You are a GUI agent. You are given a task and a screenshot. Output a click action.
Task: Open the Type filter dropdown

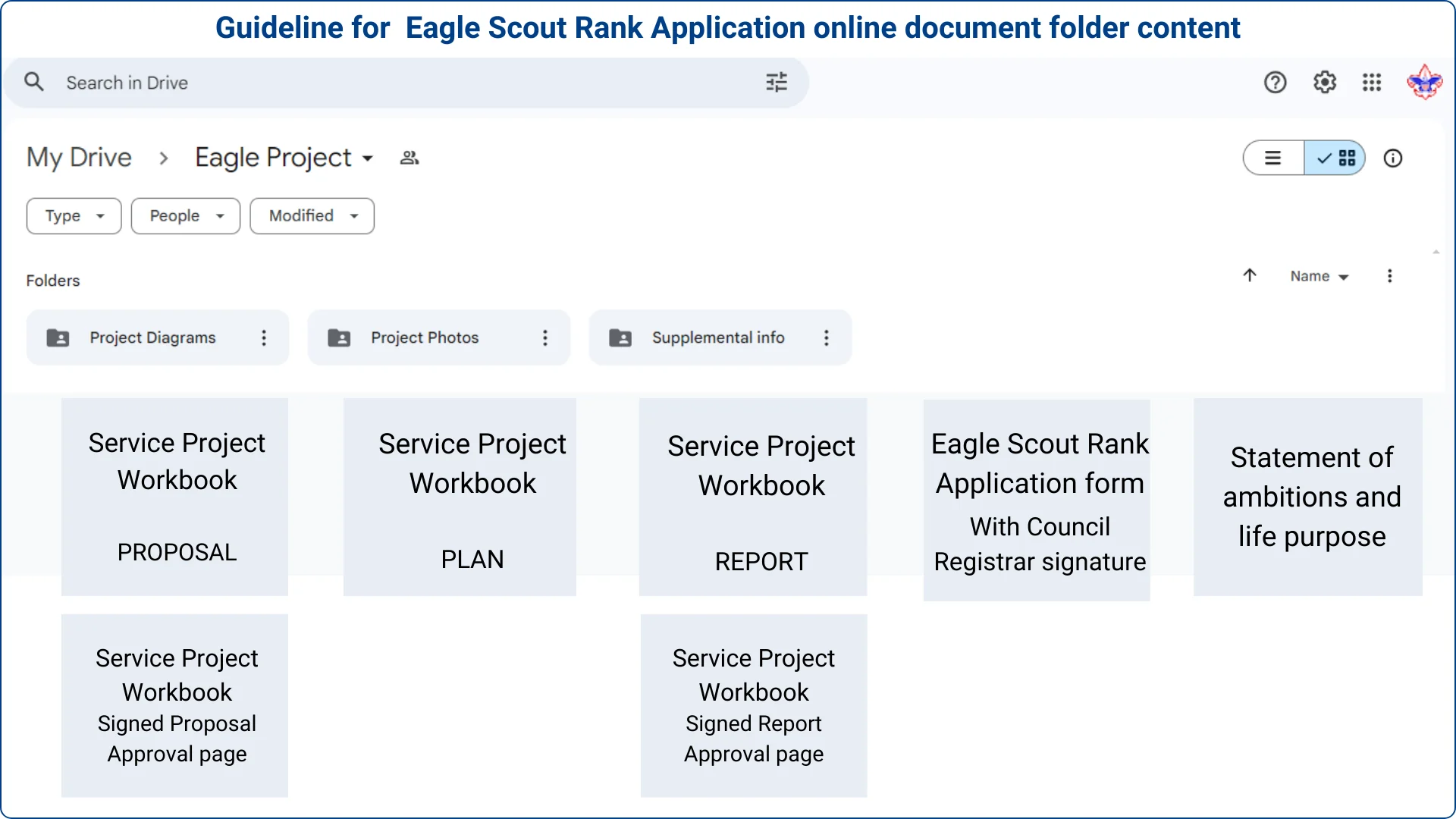[73, 215]
